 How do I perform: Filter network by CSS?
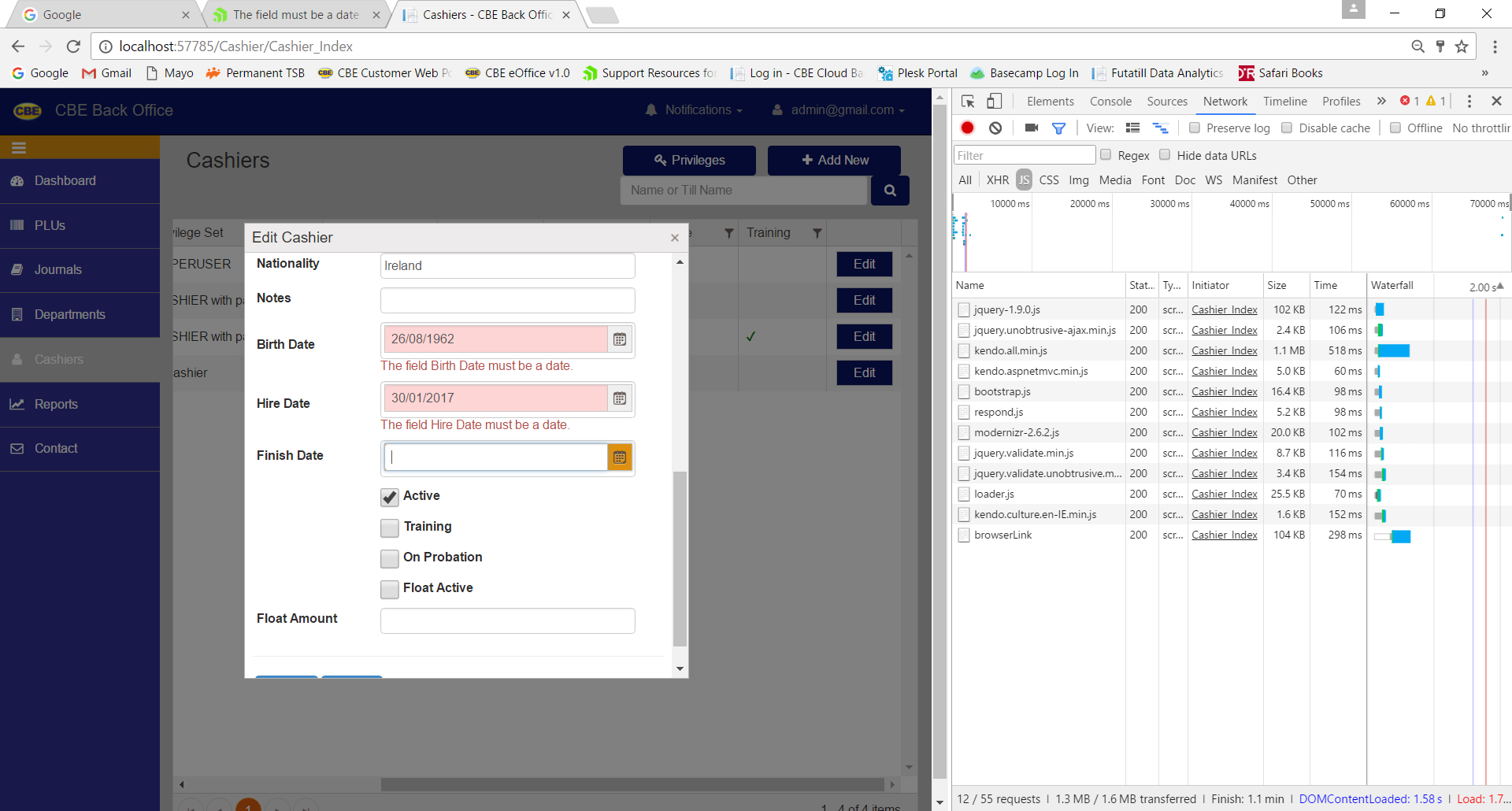coord(1049,180)
